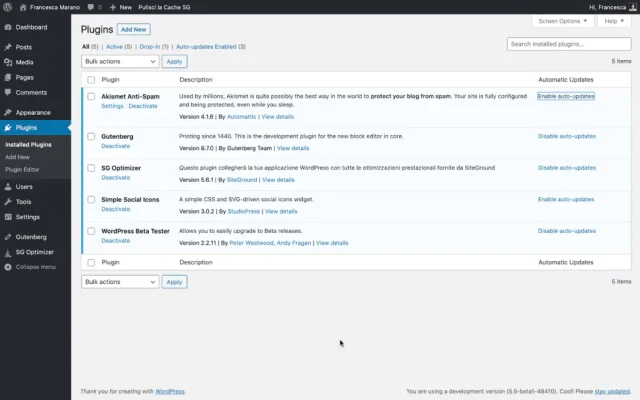This screenshot has height=400, width=640.
Task: Click the Media library icon in sidebar
Action: coord(8,62)
